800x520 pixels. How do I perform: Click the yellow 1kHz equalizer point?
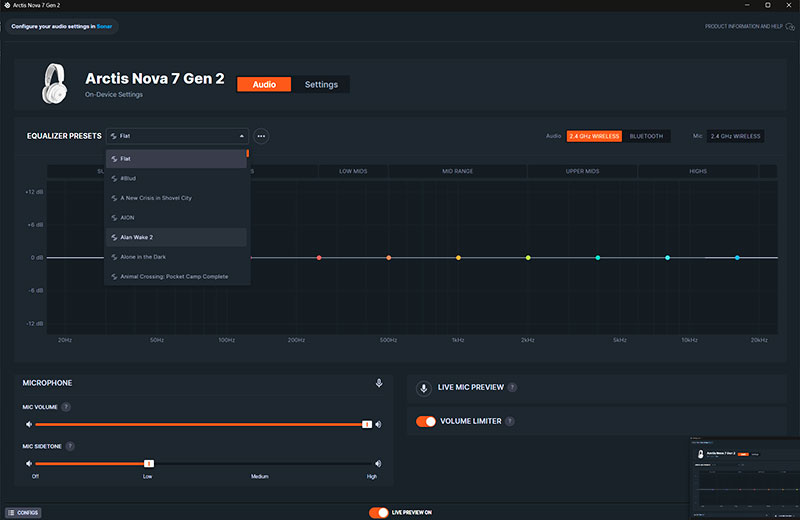458,258
